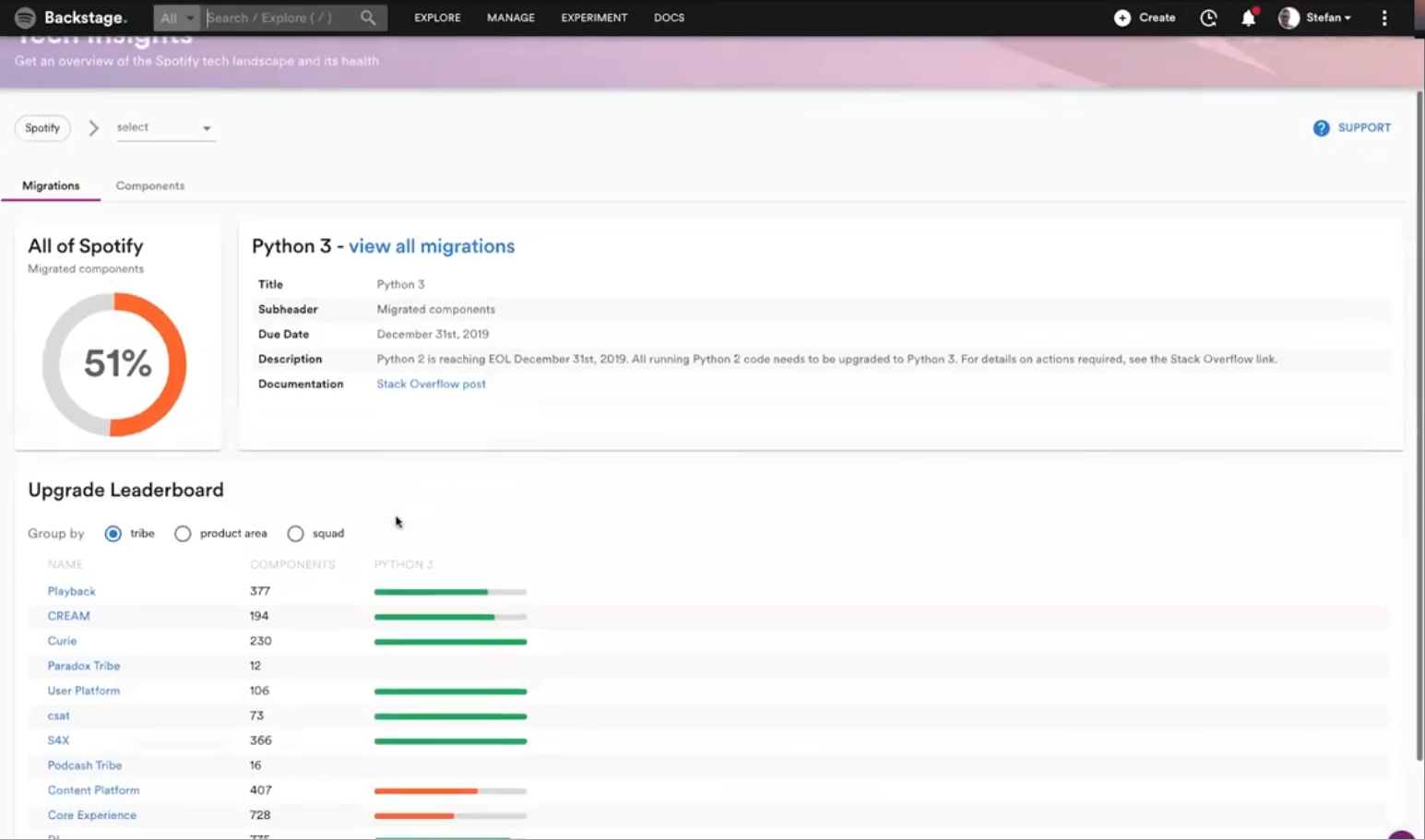1425x840 pixels.
Task: Click the Spotify breadcrumb chip
Action: tap(42, 128)
